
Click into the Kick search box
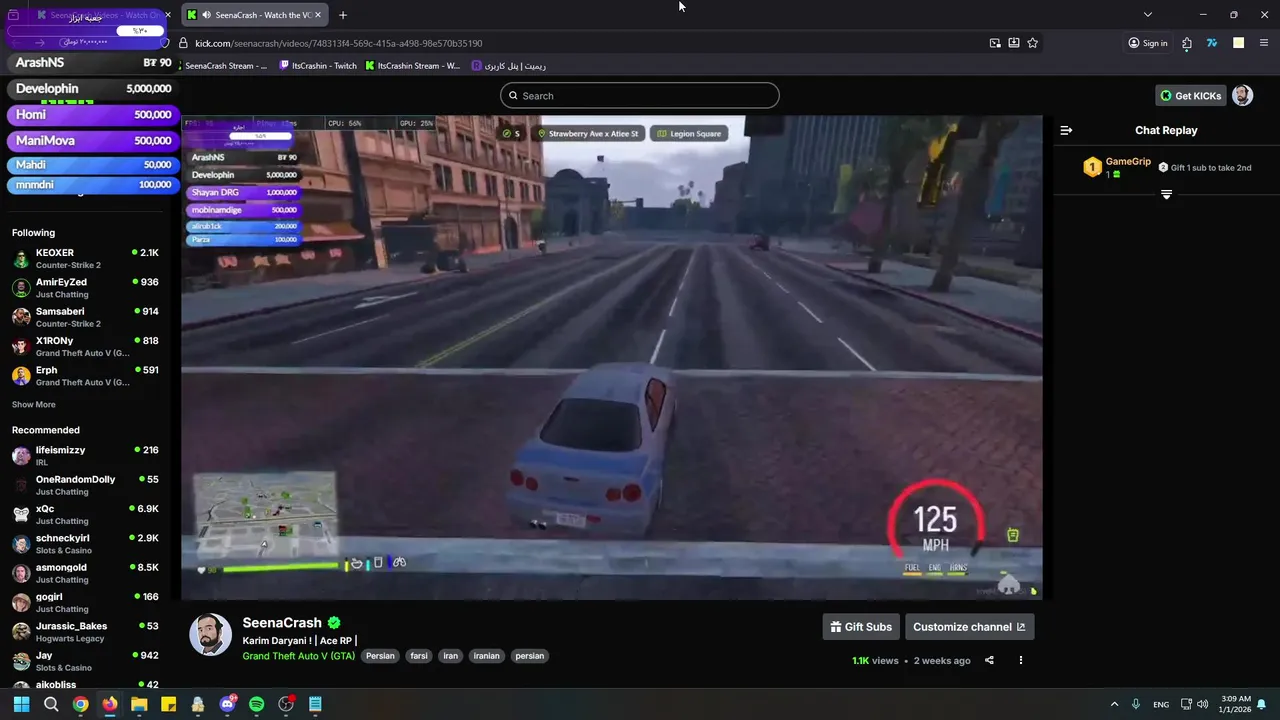640,96
